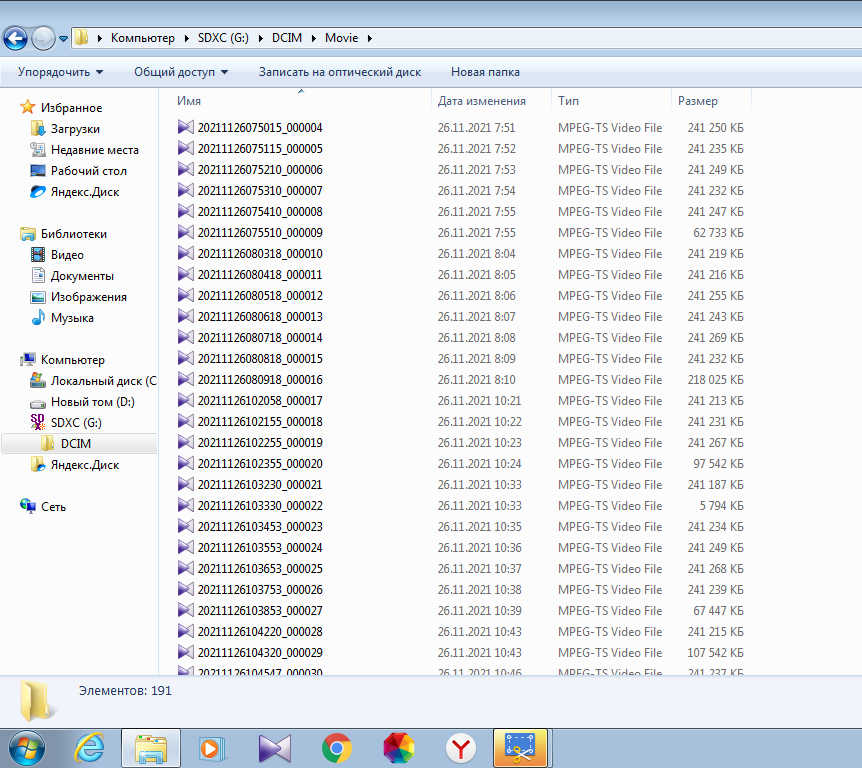Open recent pages dropdown beside the Forward button

64,39
